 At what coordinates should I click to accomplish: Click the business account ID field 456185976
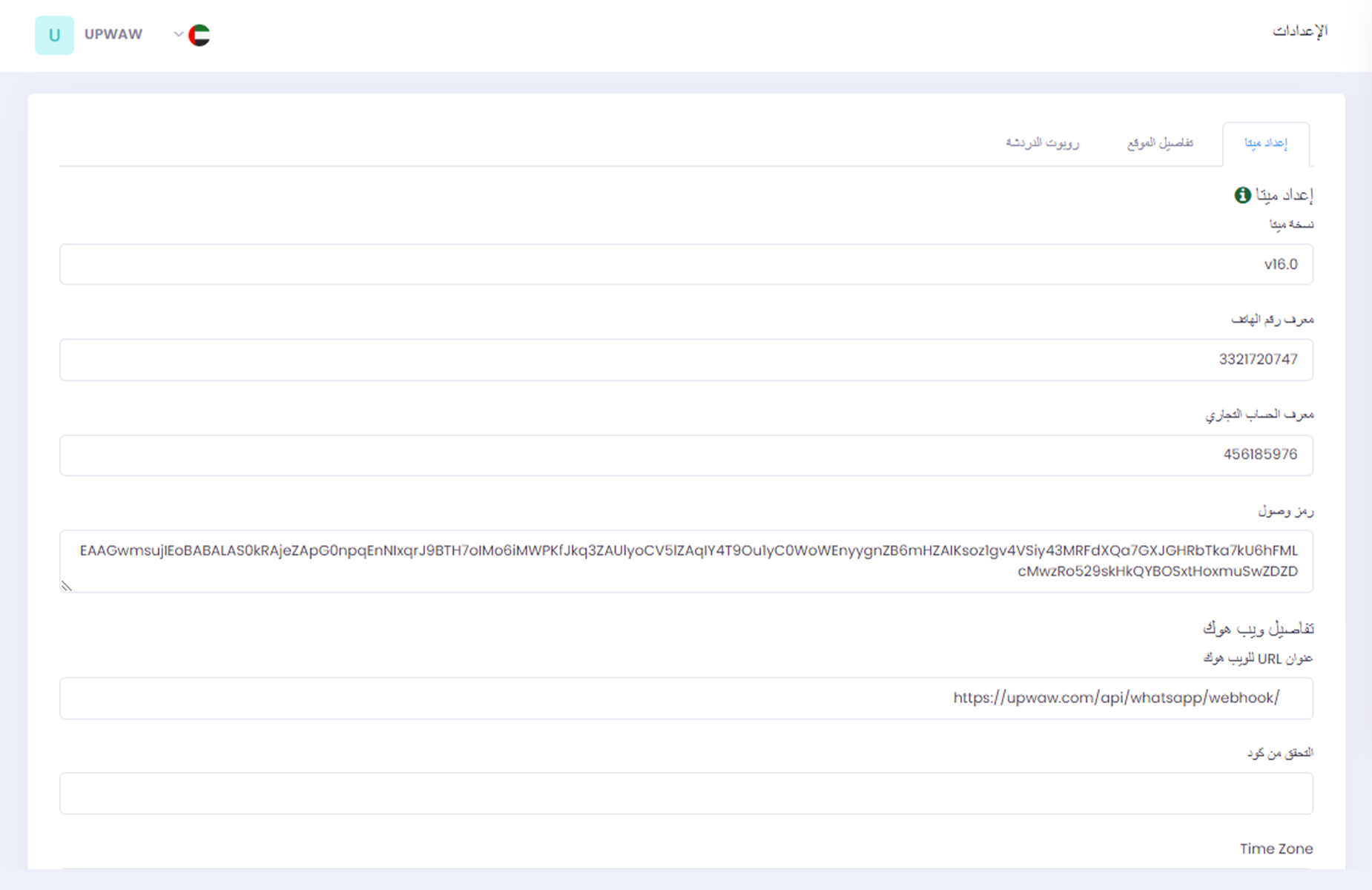click(686, 455)
